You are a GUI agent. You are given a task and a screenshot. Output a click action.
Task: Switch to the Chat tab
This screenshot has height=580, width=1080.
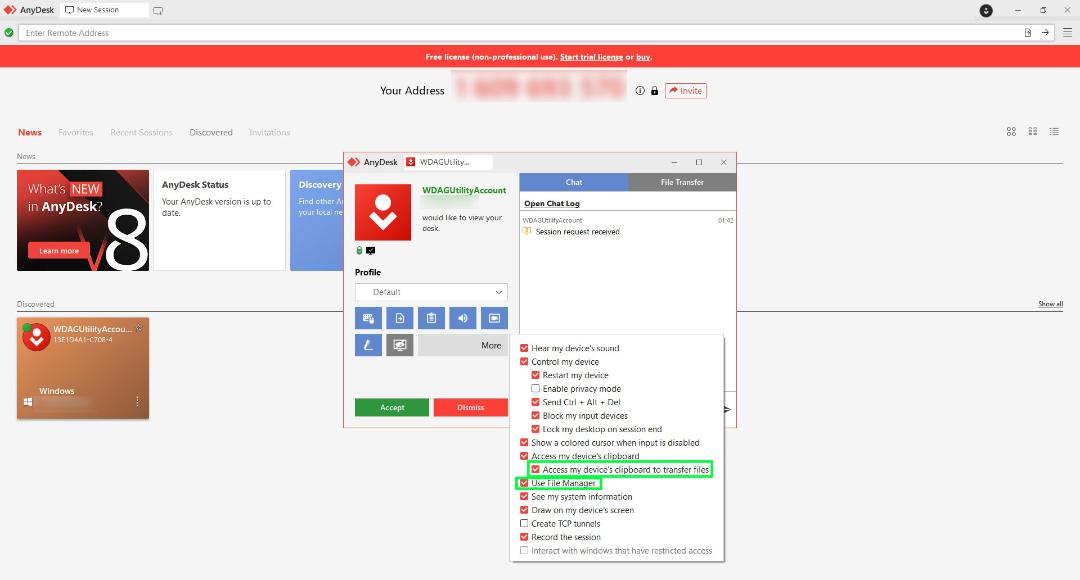click(574, 182)
